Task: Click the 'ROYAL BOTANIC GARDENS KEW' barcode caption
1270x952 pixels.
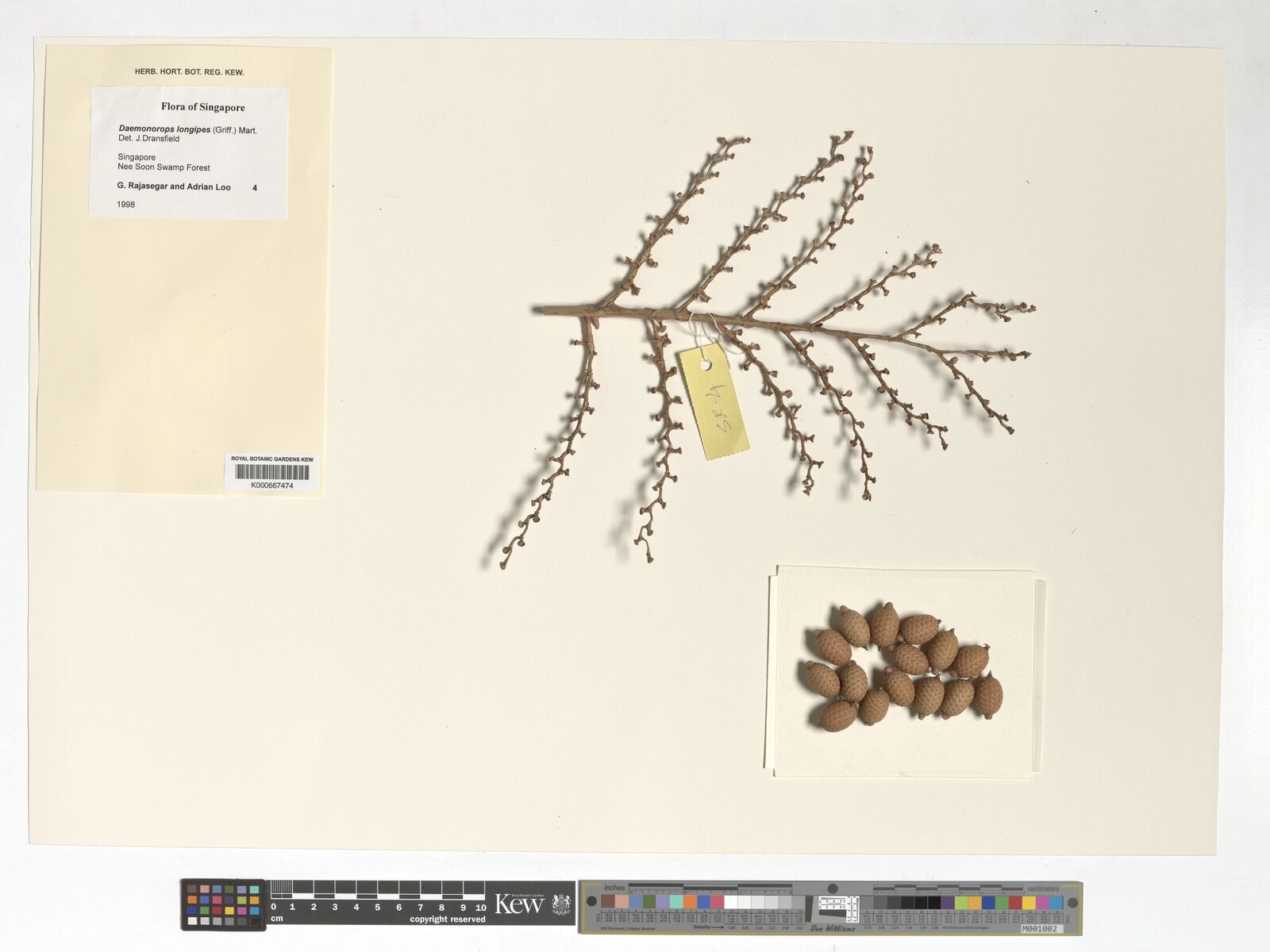Action: tap(271, 459)
